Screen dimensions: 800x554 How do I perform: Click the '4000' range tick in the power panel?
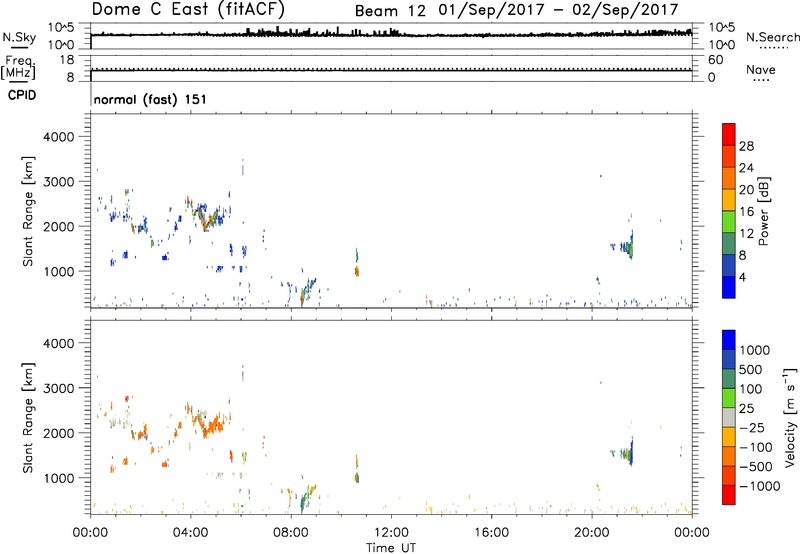tap(59, 137)
